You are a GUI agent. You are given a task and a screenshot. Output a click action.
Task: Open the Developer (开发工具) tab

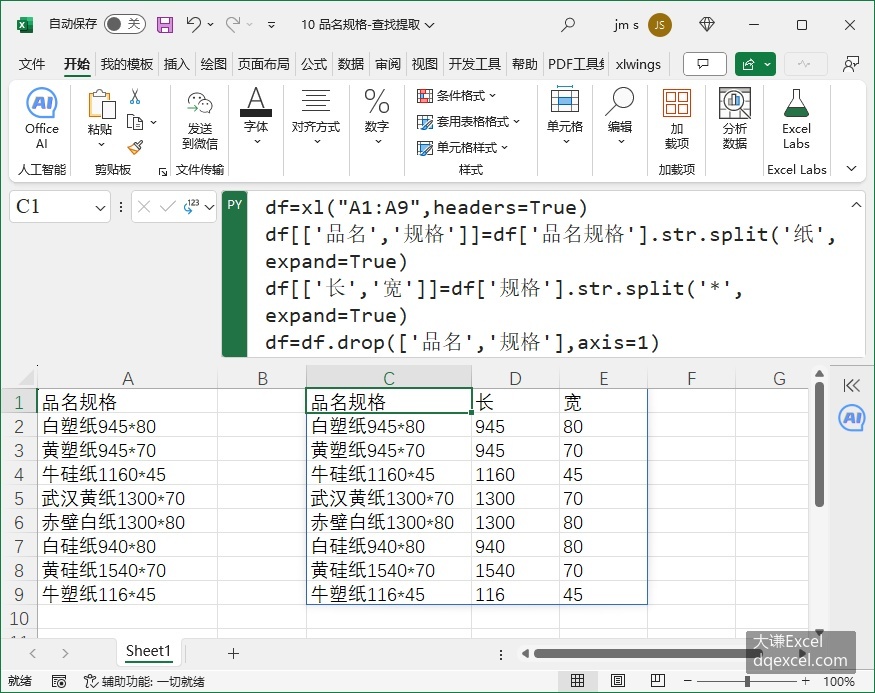(474, 64)
